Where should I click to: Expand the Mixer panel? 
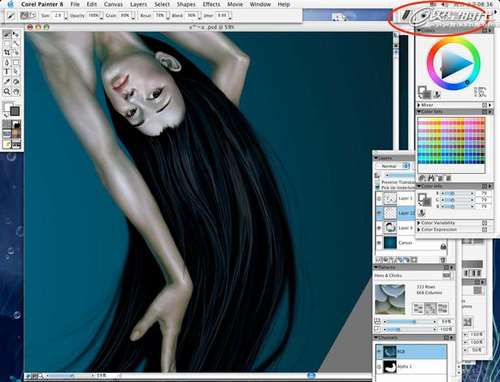pyautogui.click(x=419, y=105)
